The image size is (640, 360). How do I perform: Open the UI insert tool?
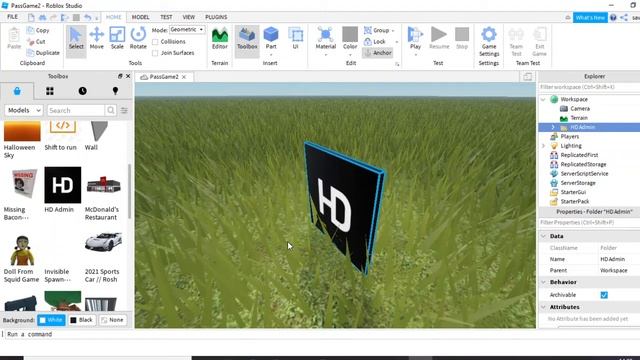click(x=296, y=38)
